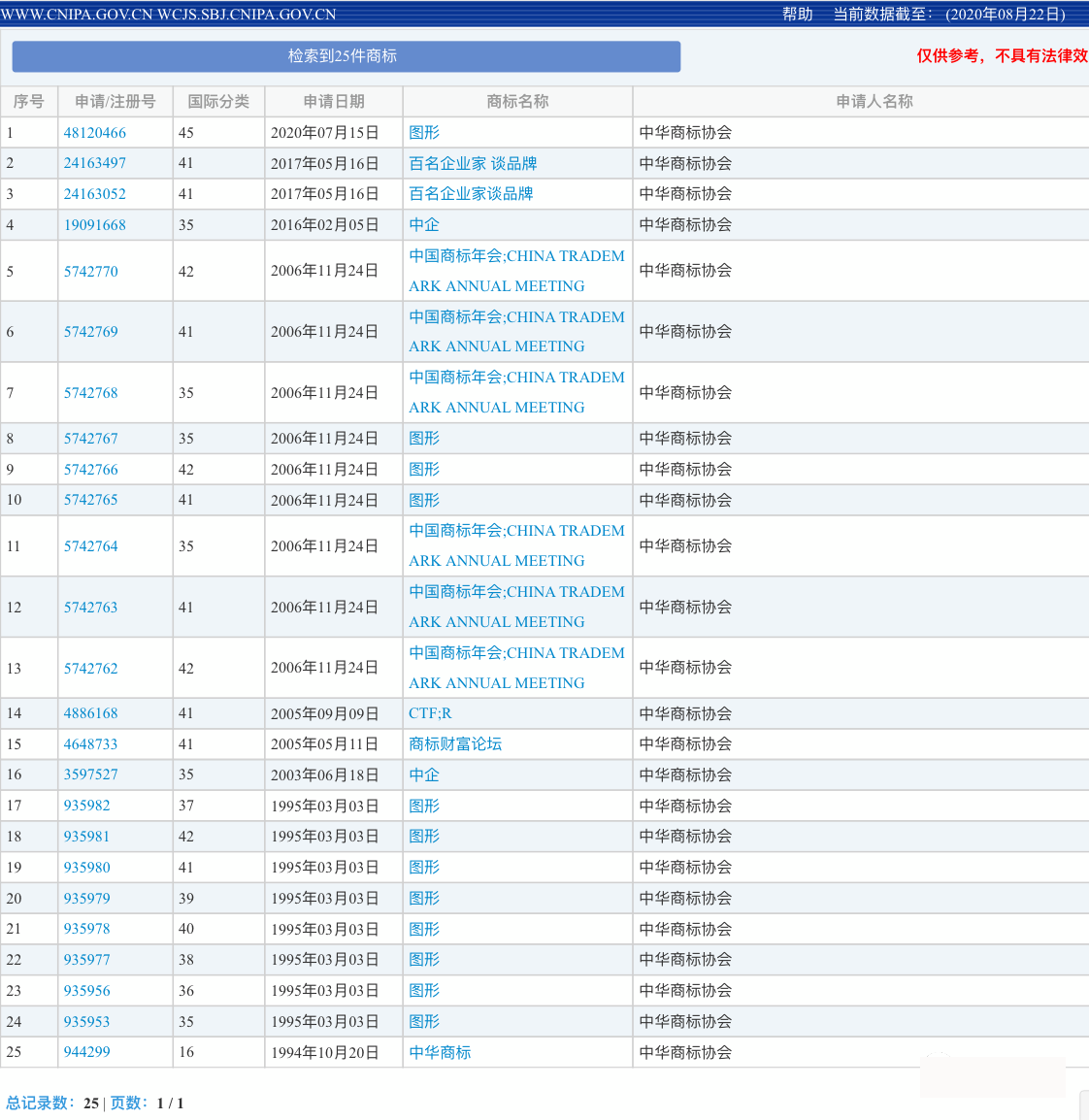The image size is (1089, 1120).
Task: Open the CTF;R trademark link
Action: point(430,713)
